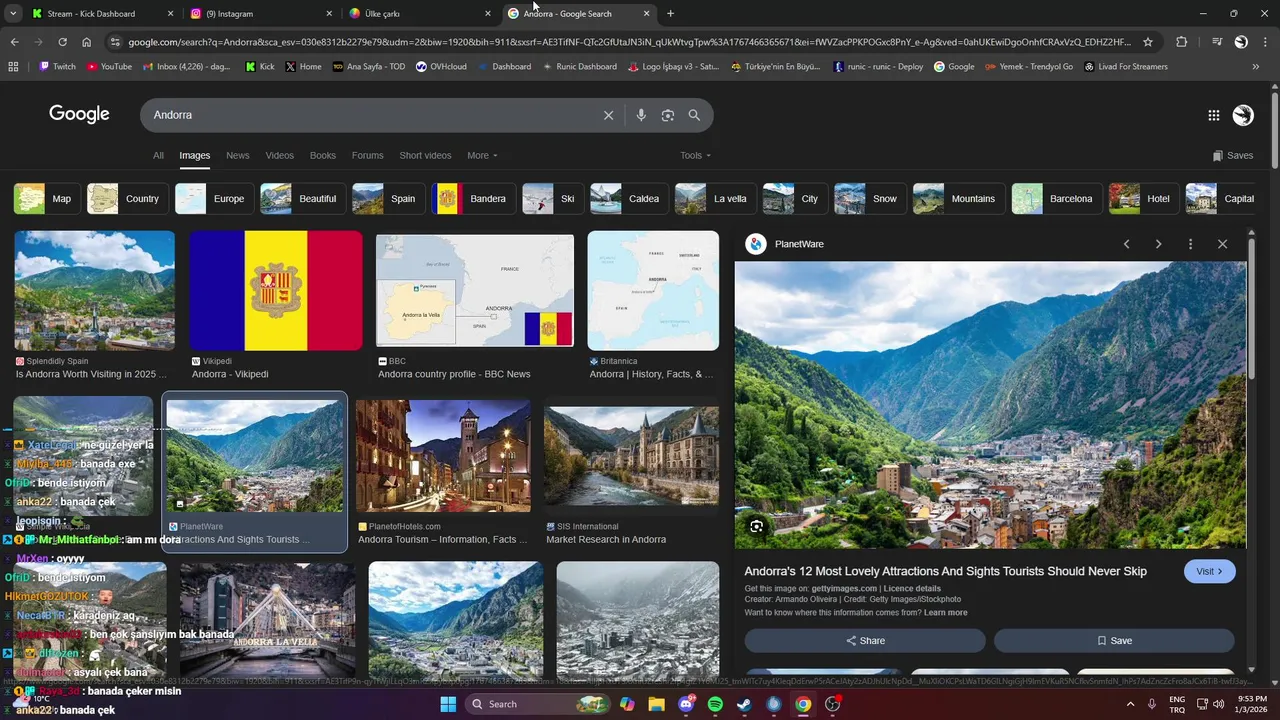The image size is (1280, 720).
Task: Go back to previous page
Action: click(x=14, y=42)
